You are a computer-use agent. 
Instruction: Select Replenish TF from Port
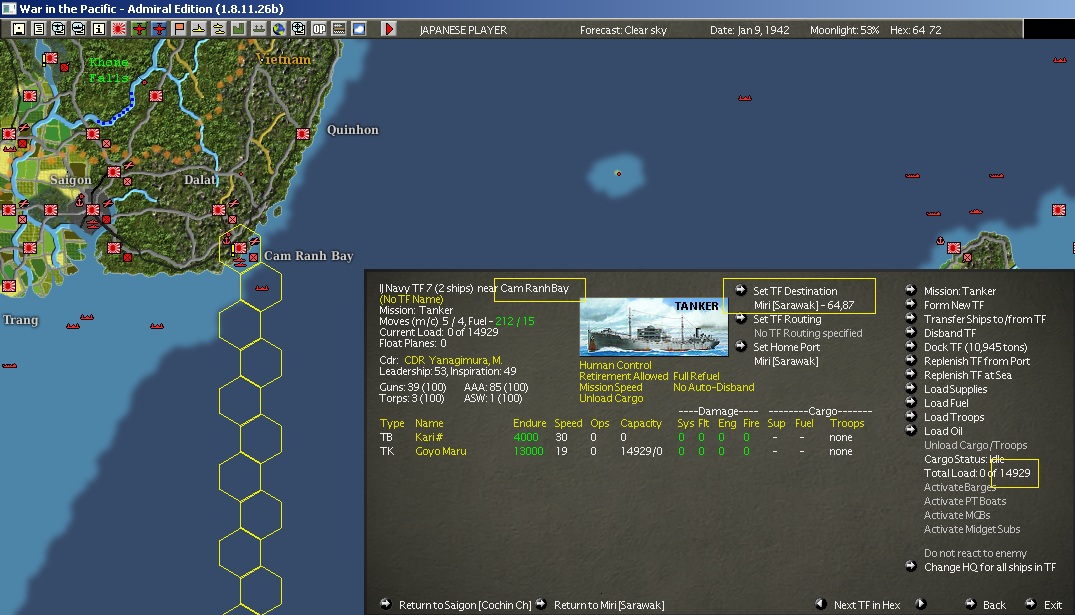[x=976, y=361]
